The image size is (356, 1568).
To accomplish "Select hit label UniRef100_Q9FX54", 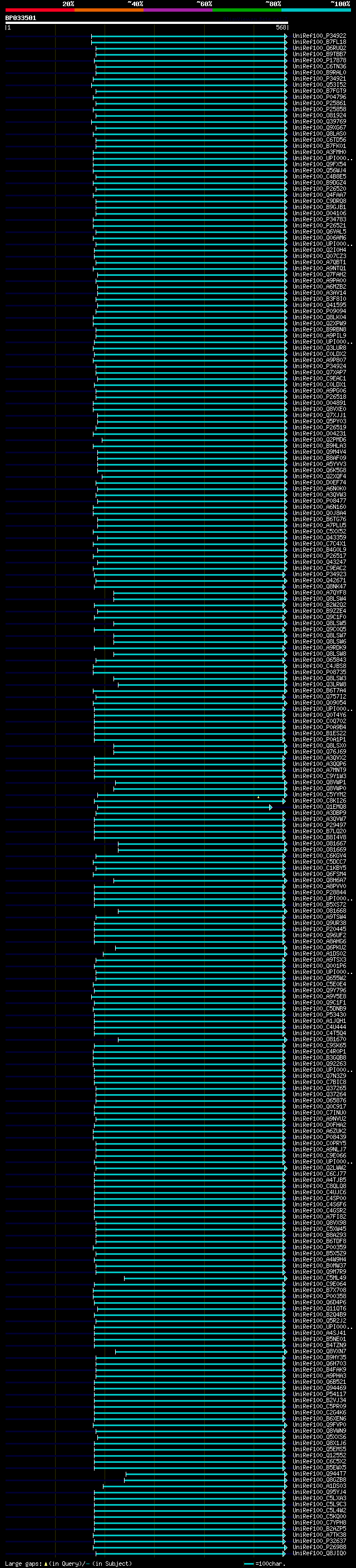I will (x=319, y=164).
